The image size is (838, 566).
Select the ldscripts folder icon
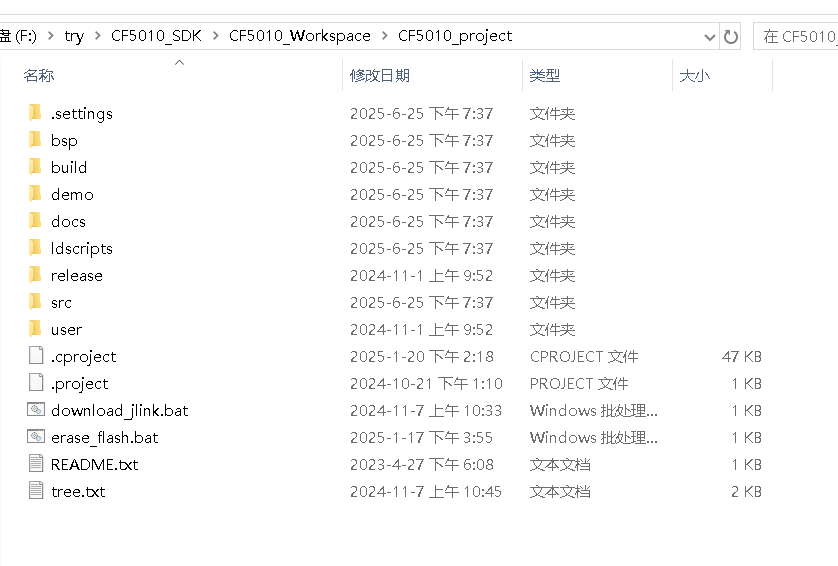(x=35, y=247)
